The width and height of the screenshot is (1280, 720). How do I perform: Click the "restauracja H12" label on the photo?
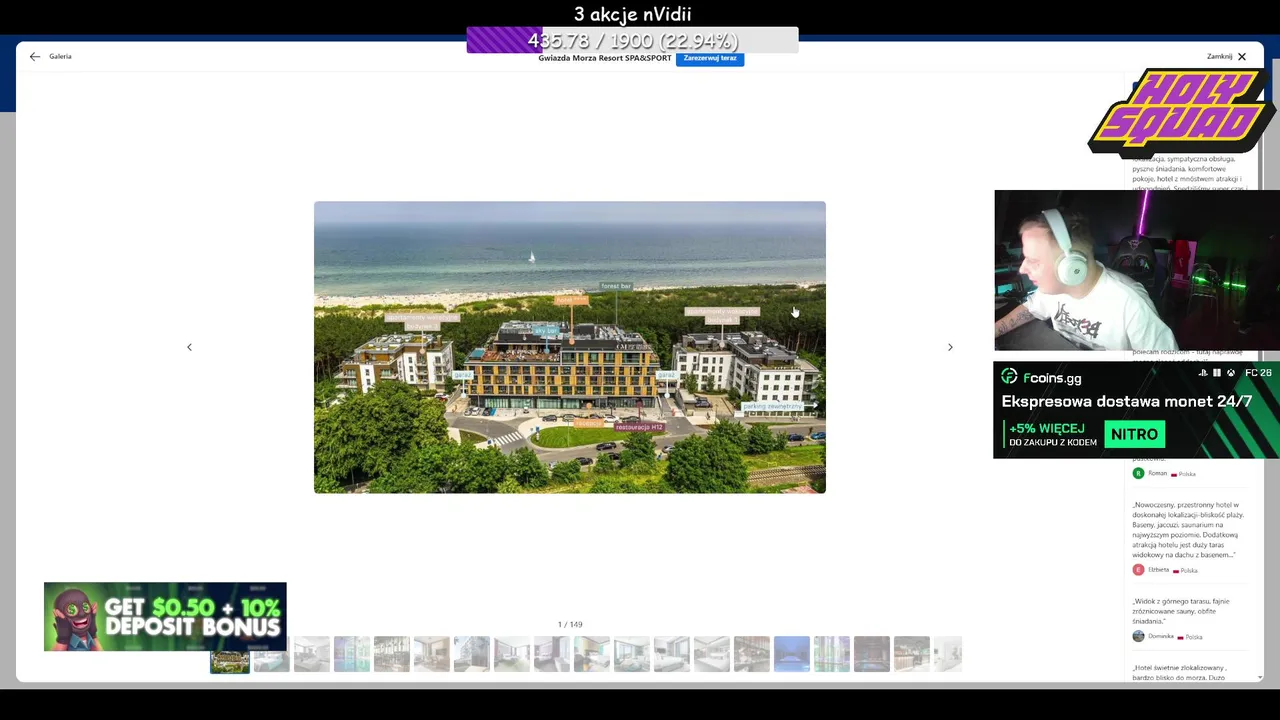[x=639, y=427]
